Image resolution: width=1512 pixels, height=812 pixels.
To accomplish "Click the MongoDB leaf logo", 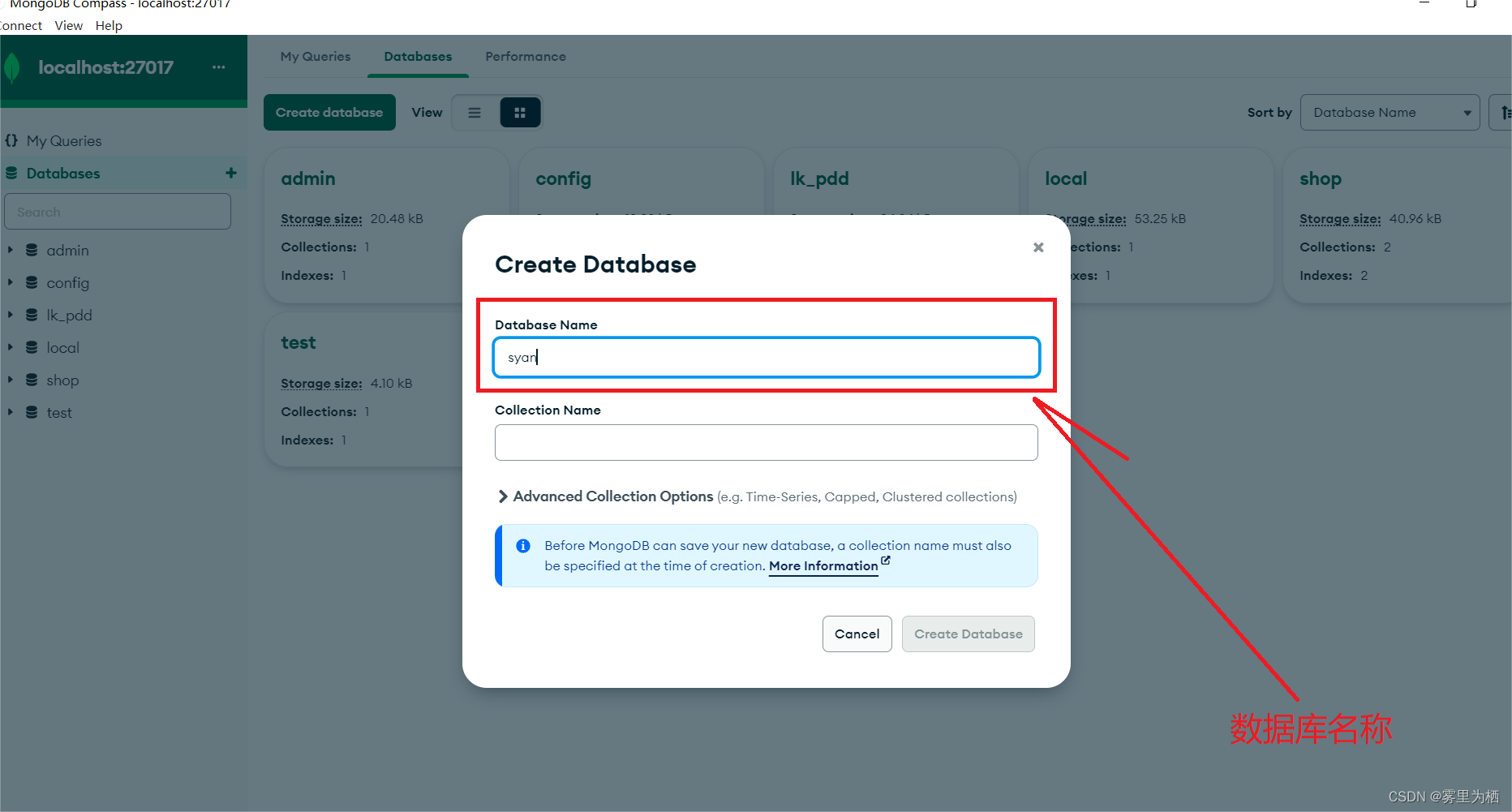I will [x=12, y=67].
